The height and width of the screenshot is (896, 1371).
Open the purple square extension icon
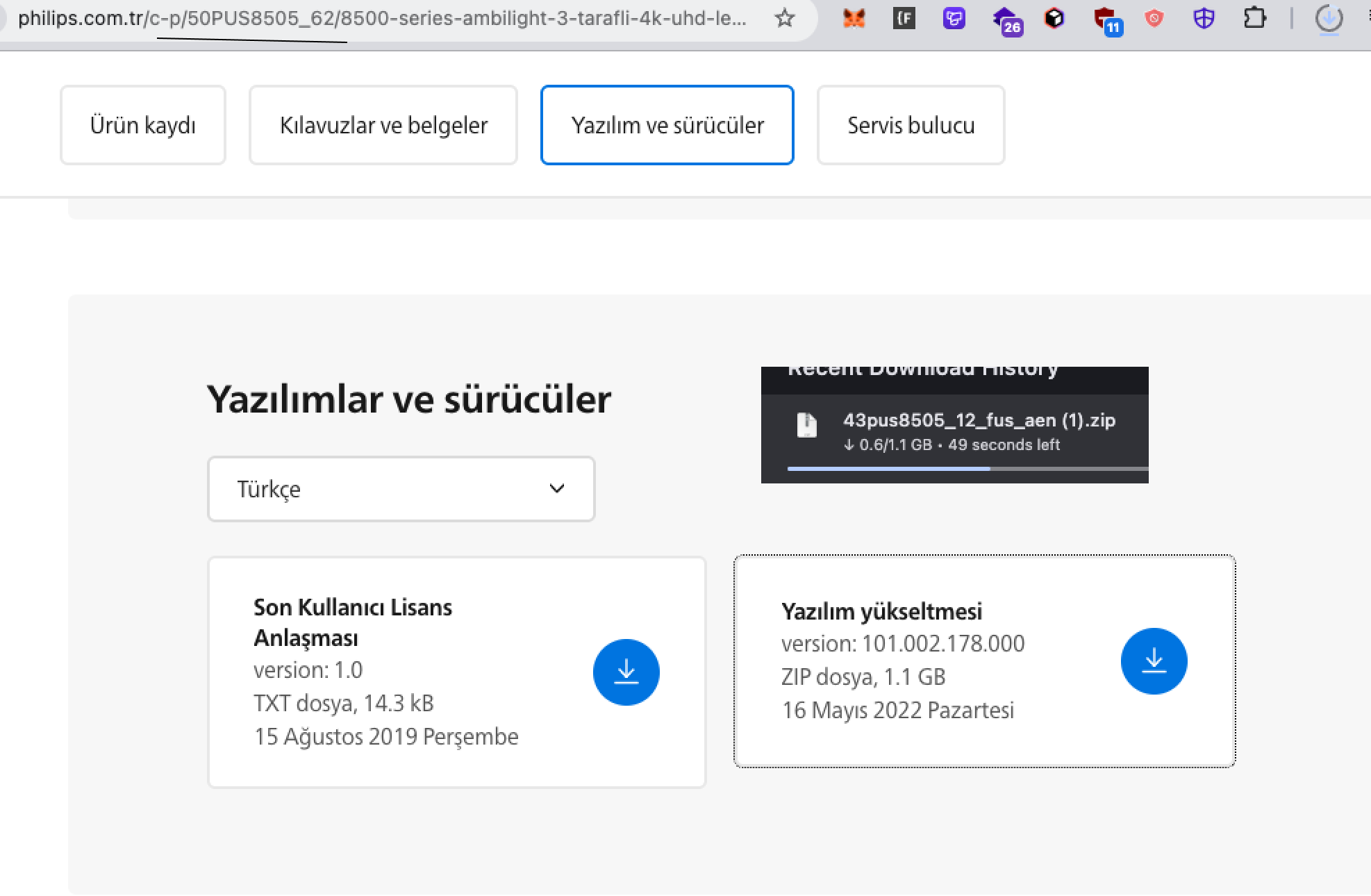coord(954,18)
